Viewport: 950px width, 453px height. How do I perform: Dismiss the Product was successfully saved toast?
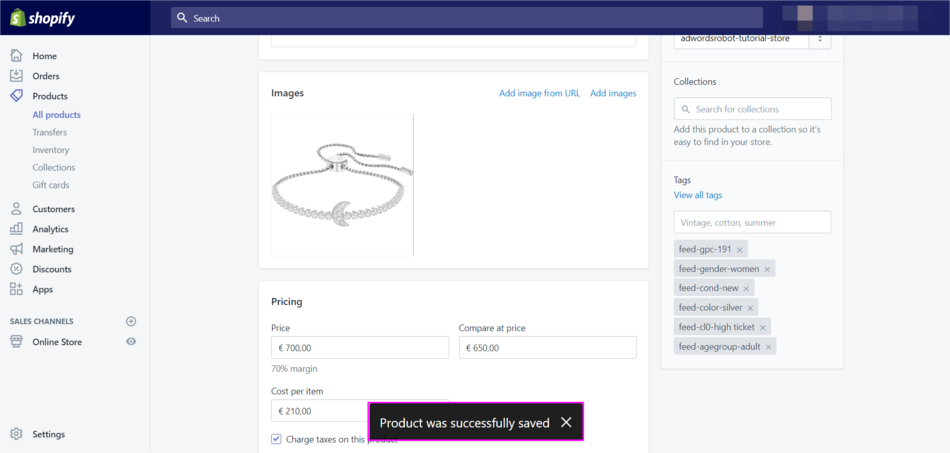coord(566,423)
